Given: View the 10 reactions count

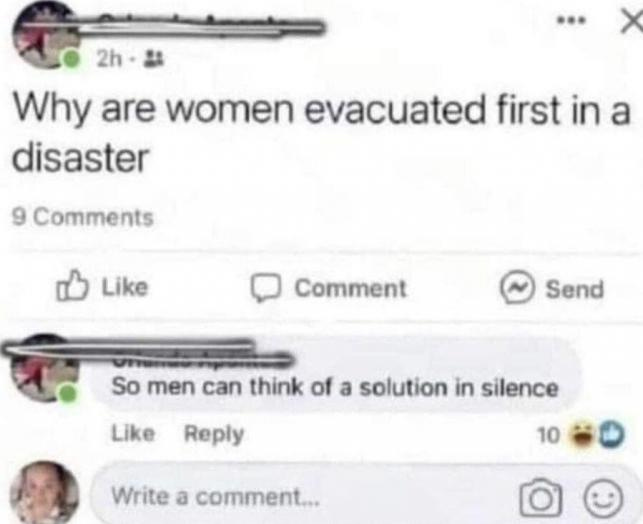Looking at the screenshot, I should point(548,436).
